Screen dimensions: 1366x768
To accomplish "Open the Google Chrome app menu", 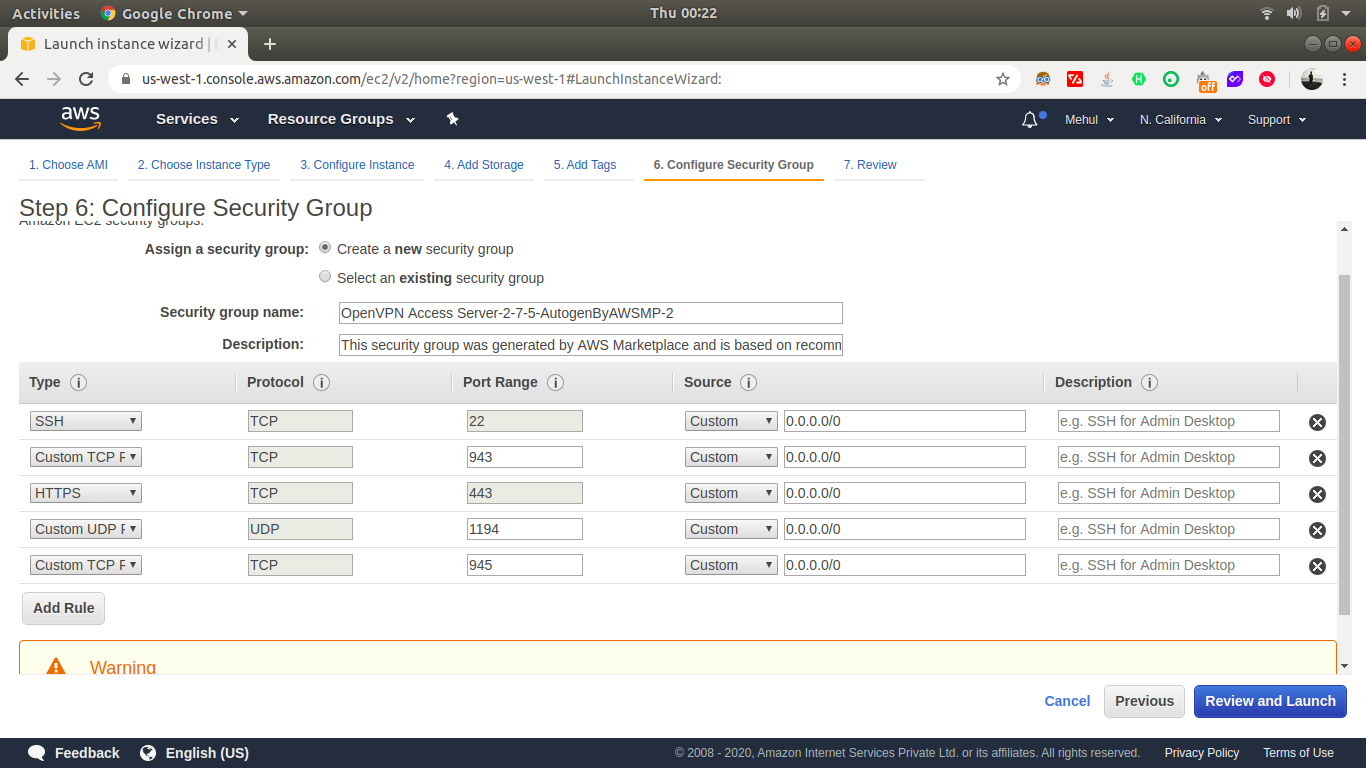I will [x=175, y=13].
